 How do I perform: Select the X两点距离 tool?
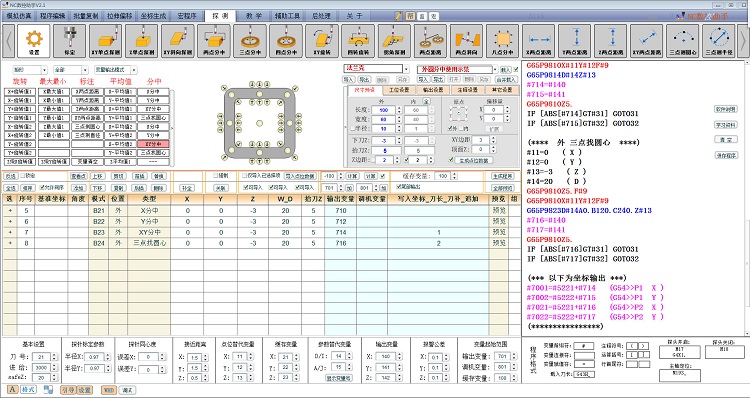[539, 41]
